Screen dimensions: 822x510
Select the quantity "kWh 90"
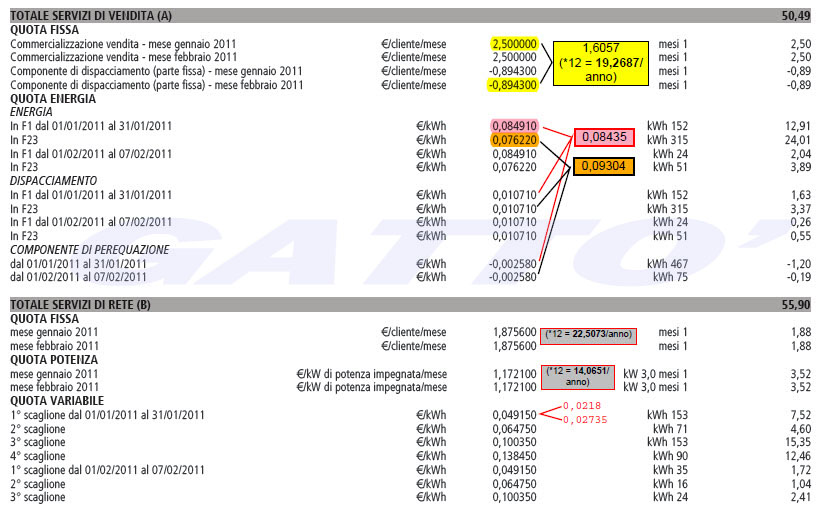point(670,456)
